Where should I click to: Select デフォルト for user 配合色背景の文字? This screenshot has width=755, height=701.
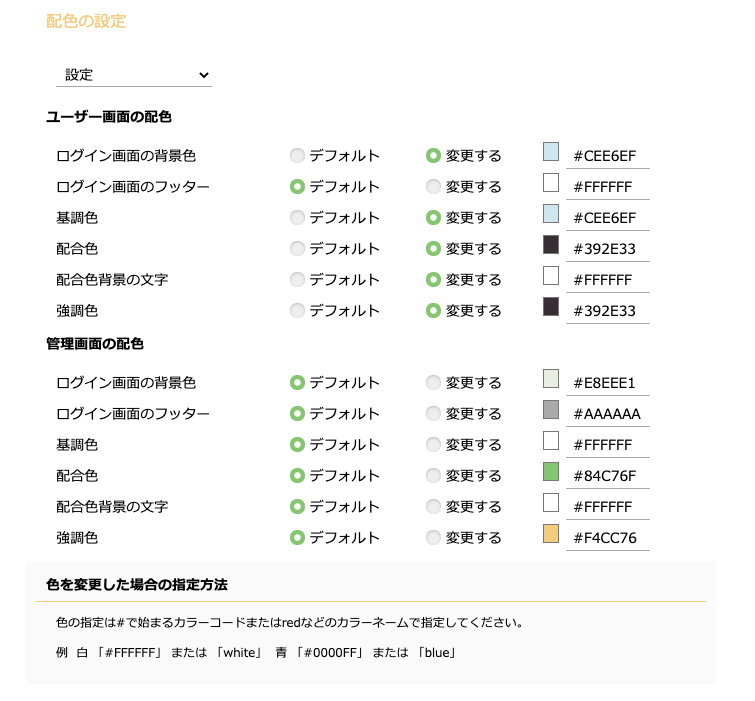(x=297, y=280)
